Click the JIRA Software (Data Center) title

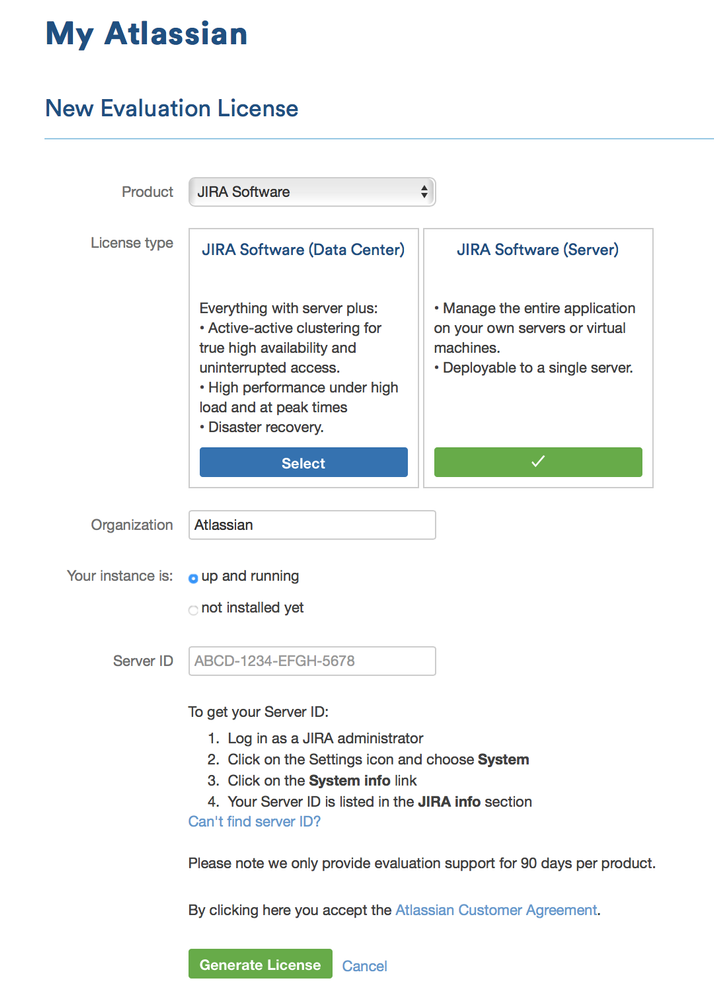[303, 250]
